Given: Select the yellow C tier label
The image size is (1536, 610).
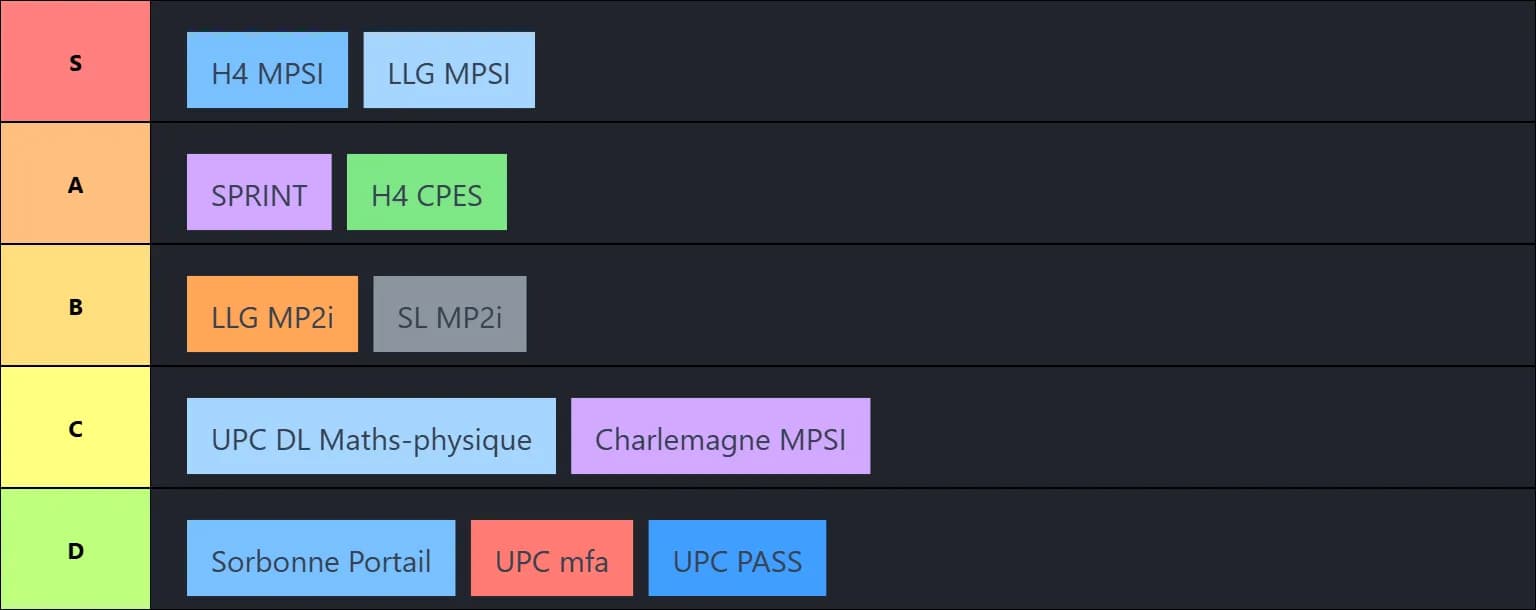Looking at the screenshot, I should (x=75, y=428).
